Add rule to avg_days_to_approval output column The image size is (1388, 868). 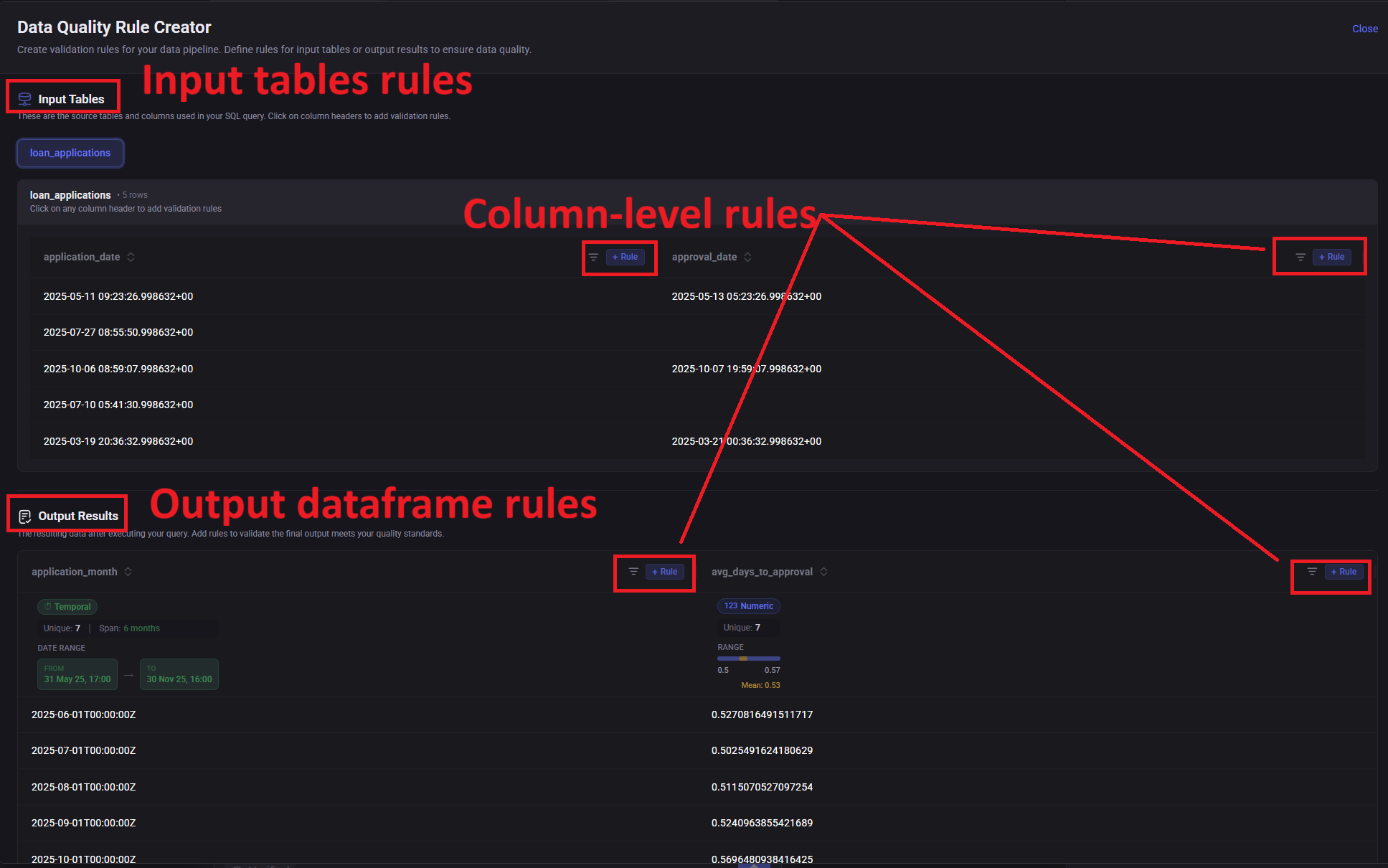coord(1344,572)
